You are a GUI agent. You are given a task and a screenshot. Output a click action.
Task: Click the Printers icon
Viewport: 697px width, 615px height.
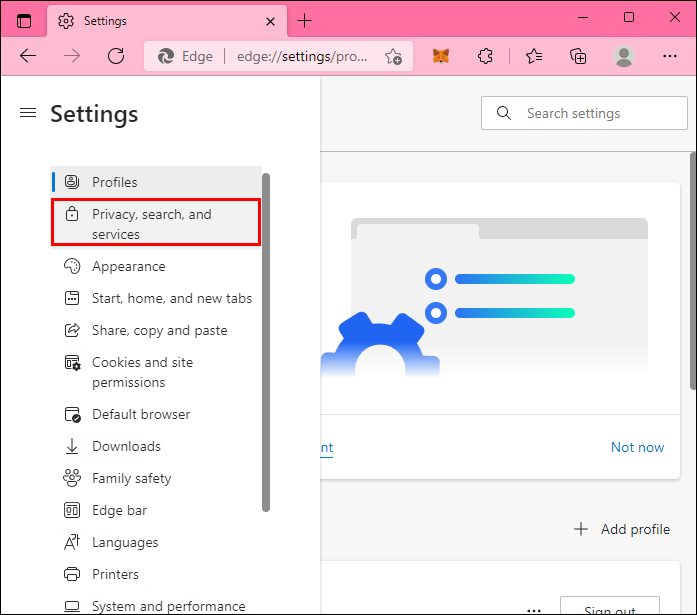pyautogui.click(x=72, y=574)
